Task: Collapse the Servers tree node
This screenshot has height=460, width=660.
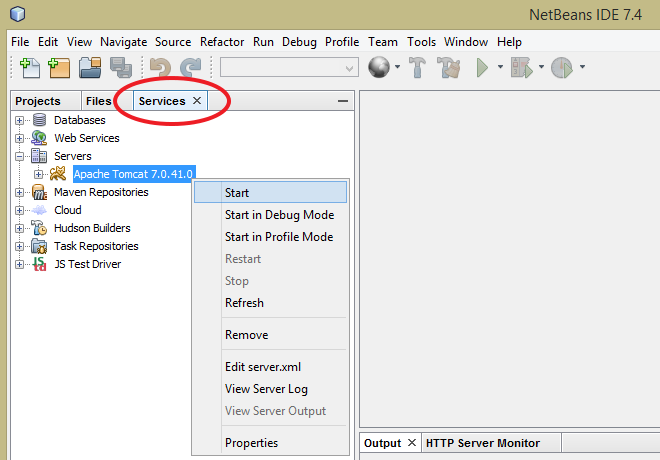Action: [x=19, y=156]
